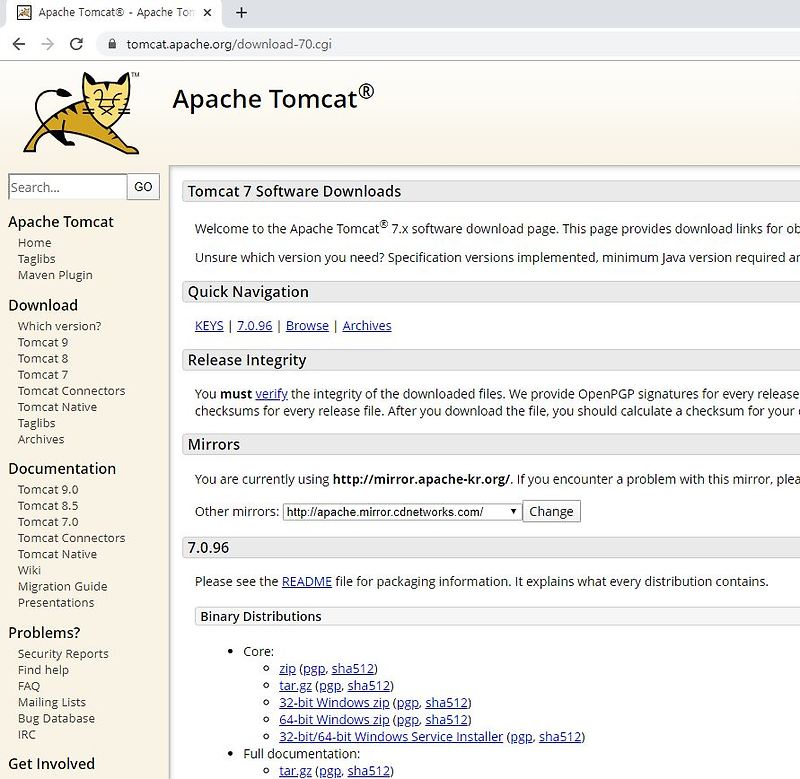Viewport: 800px width, 779px height.
Task: Download the Core zip distribution
Action: (286, 668)
